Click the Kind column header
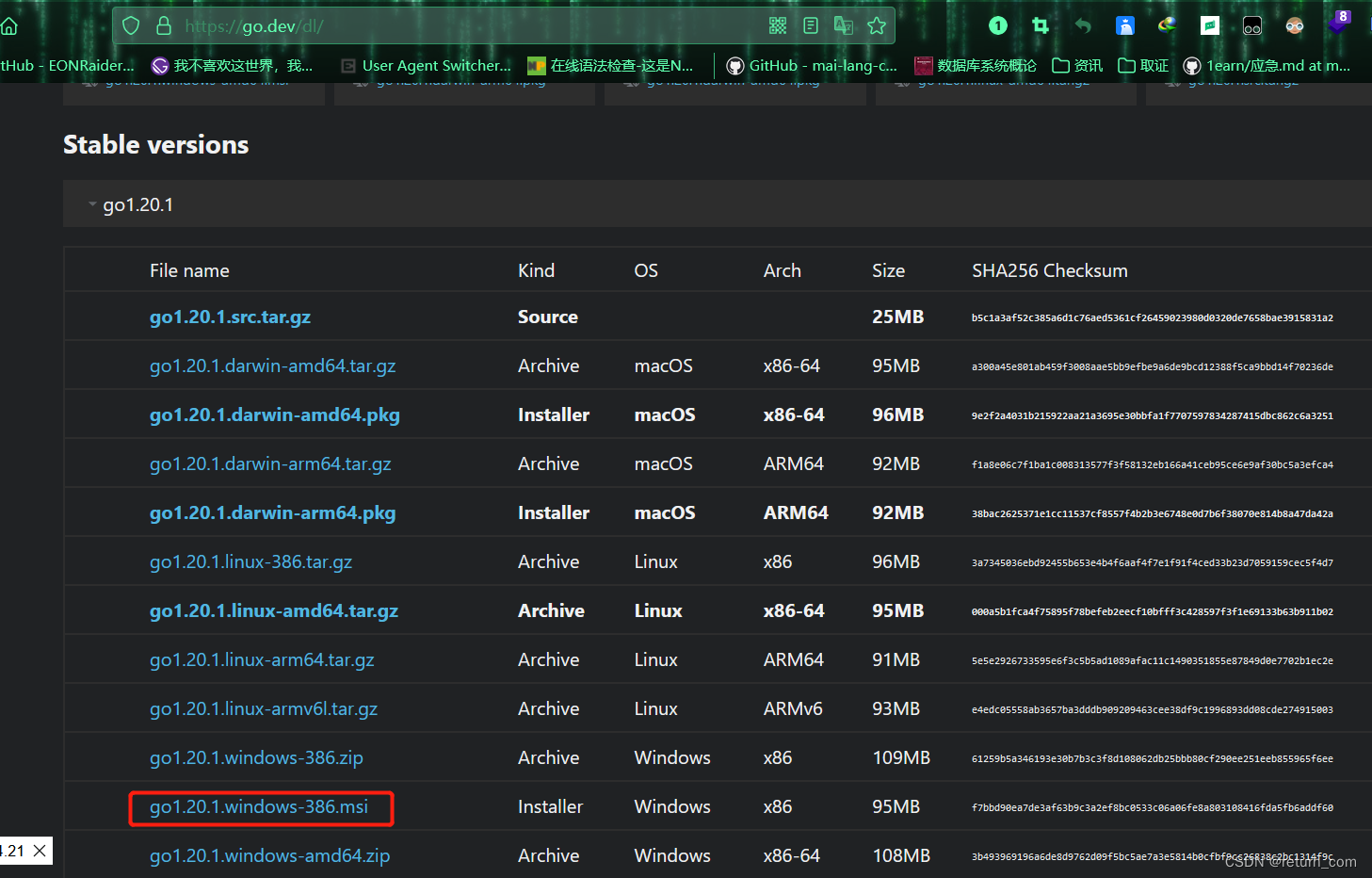The height and width of the screenshot is (878, 1372). [536, 270]
